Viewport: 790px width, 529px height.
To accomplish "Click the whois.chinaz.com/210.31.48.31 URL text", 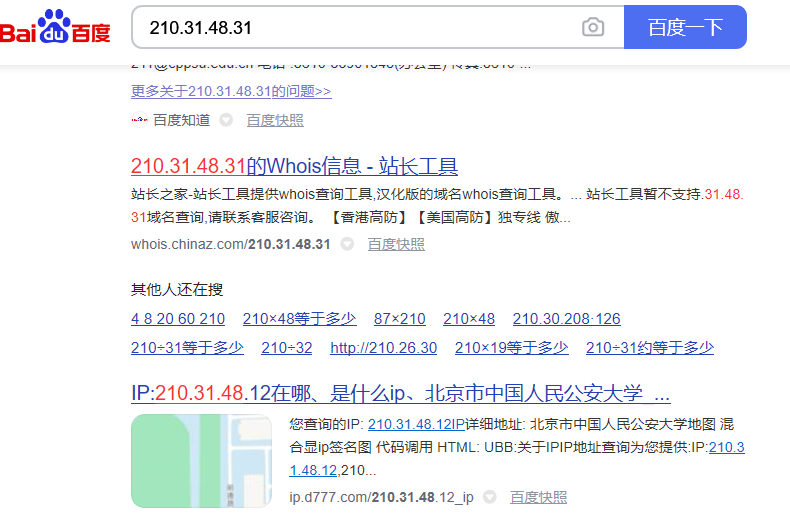I will point(231,244).
